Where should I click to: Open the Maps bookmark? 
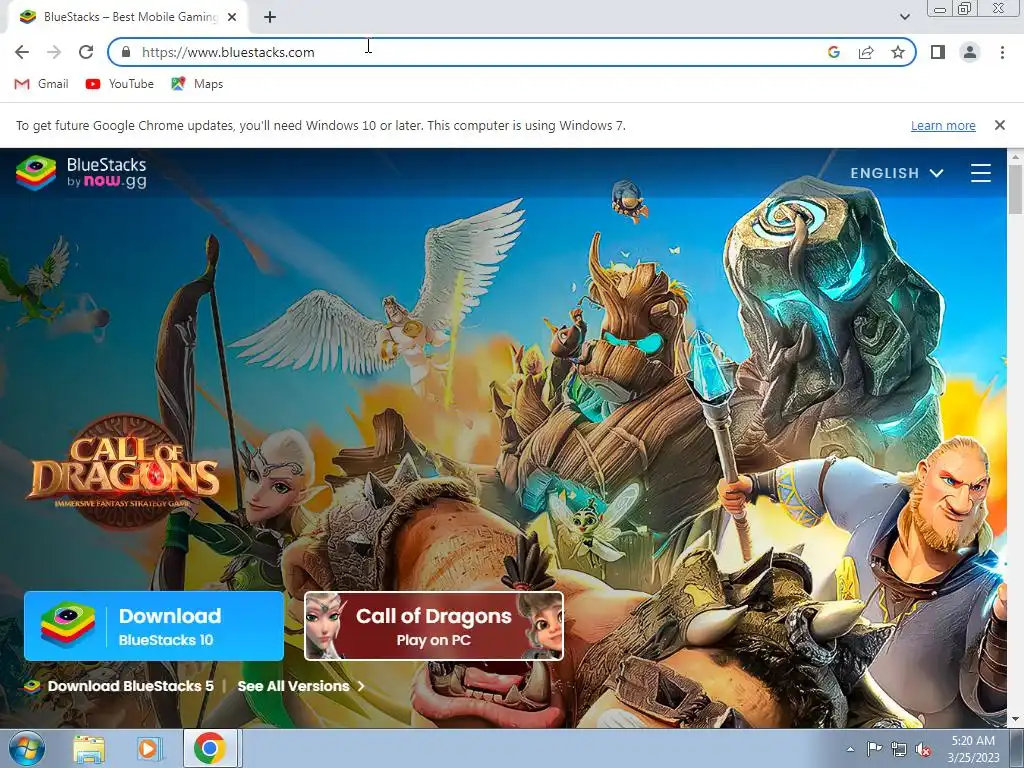[x=197, y=84]
